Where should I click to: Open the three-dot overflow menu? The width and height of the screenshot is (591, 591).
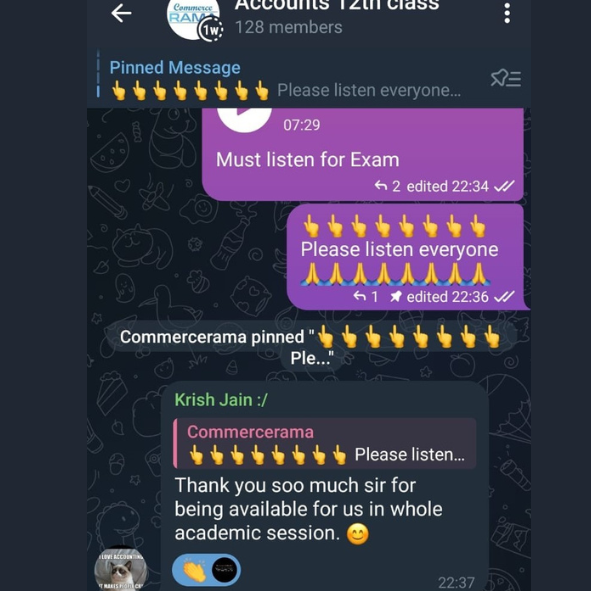point(507,14)
